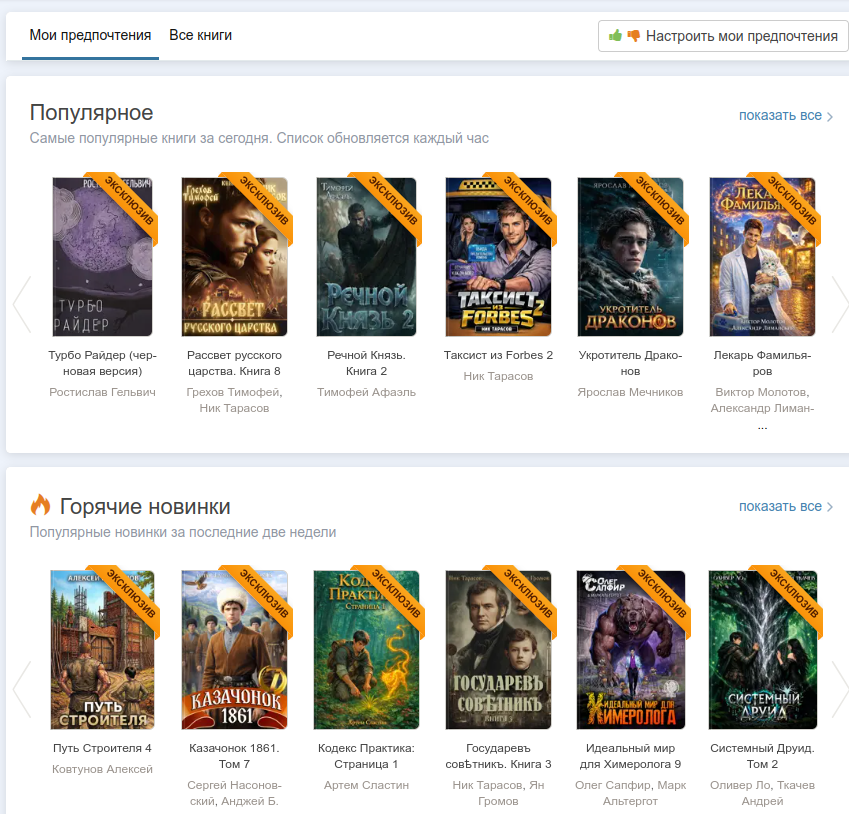Open Укротитель Драконов cover image
The height and width of the screenshot is (814, 849).
(x=630, y=257)
